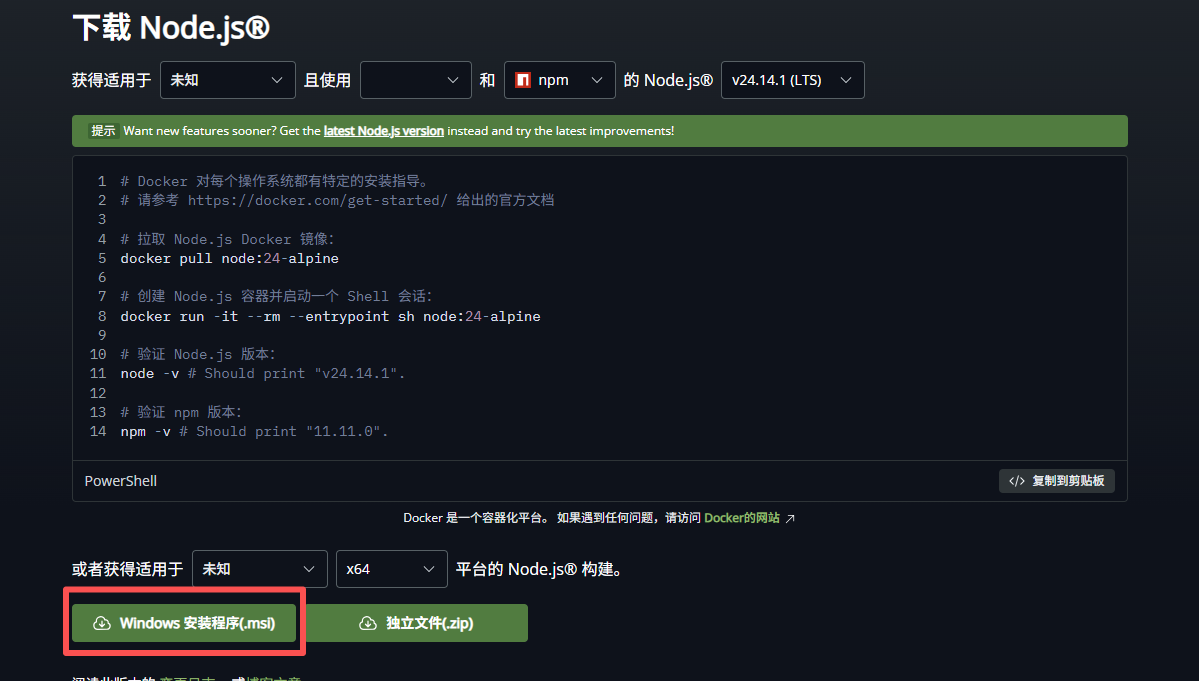This screenshot has width=1199, height=681.
Task: Click the npm logo icon
Action: click(x=523, y=80)
